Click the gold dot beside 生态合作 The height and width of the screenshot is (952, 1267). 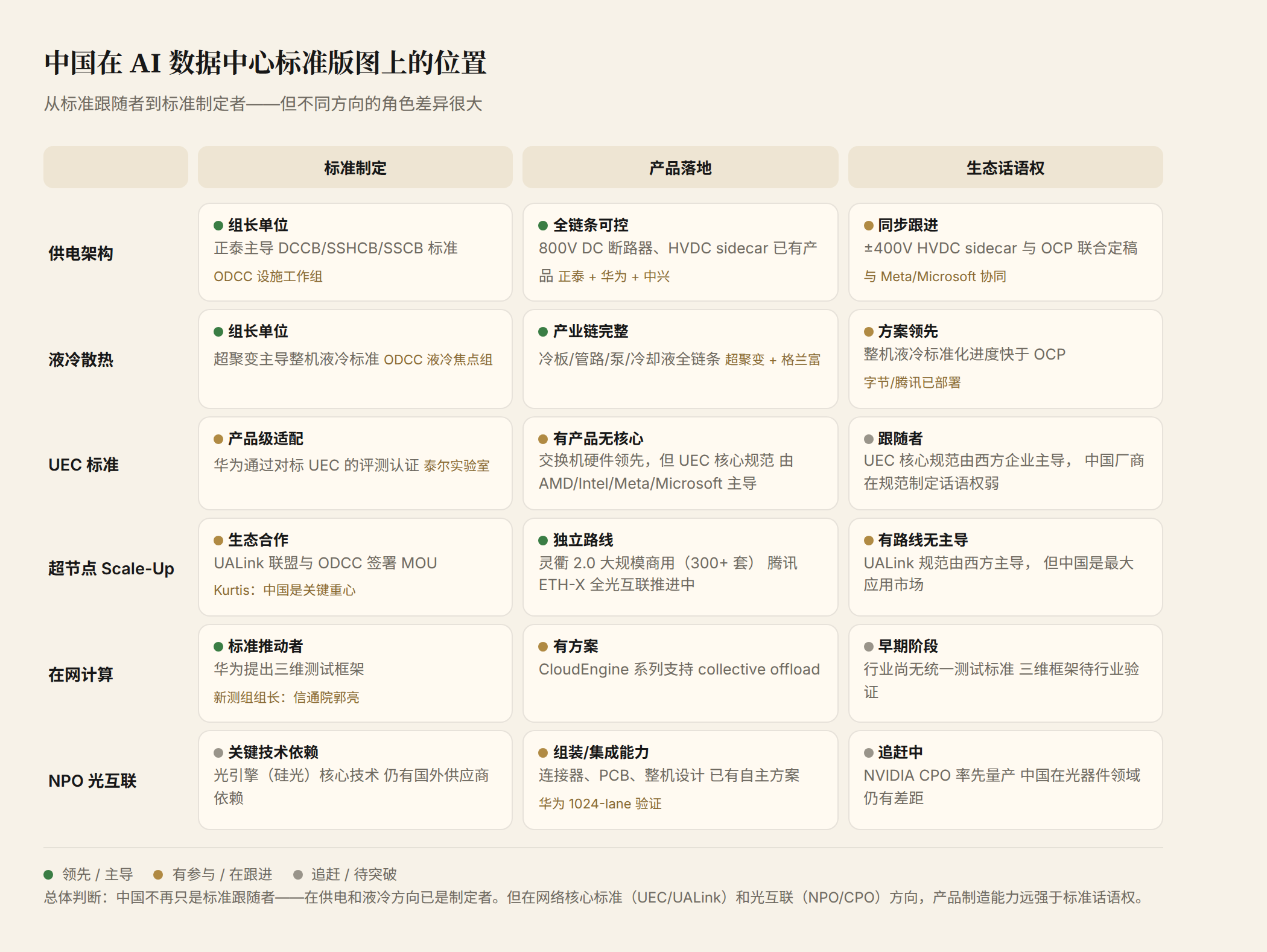click(218, 541)
